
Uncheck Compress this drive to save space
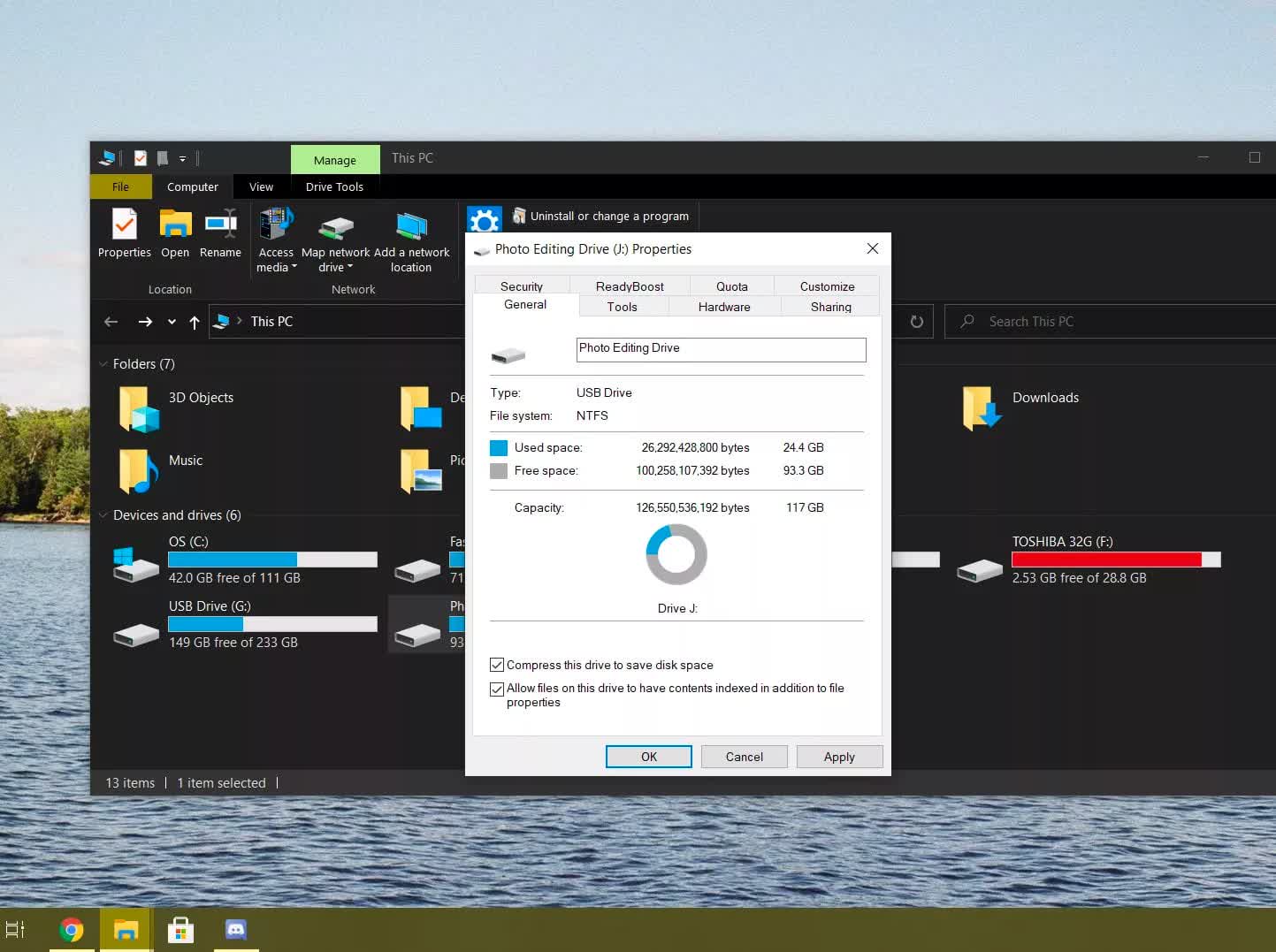pyautogui.click(x=497, y=665)
